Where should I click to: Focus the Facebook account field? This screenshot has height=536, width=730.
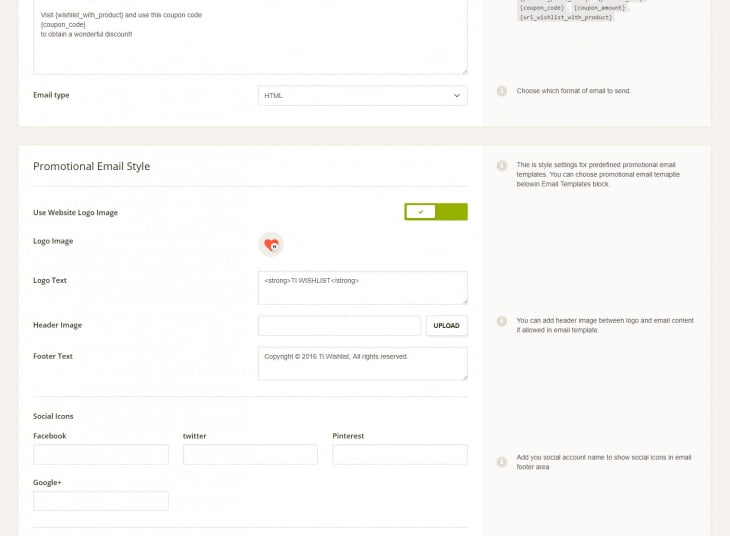coord(101,455)
